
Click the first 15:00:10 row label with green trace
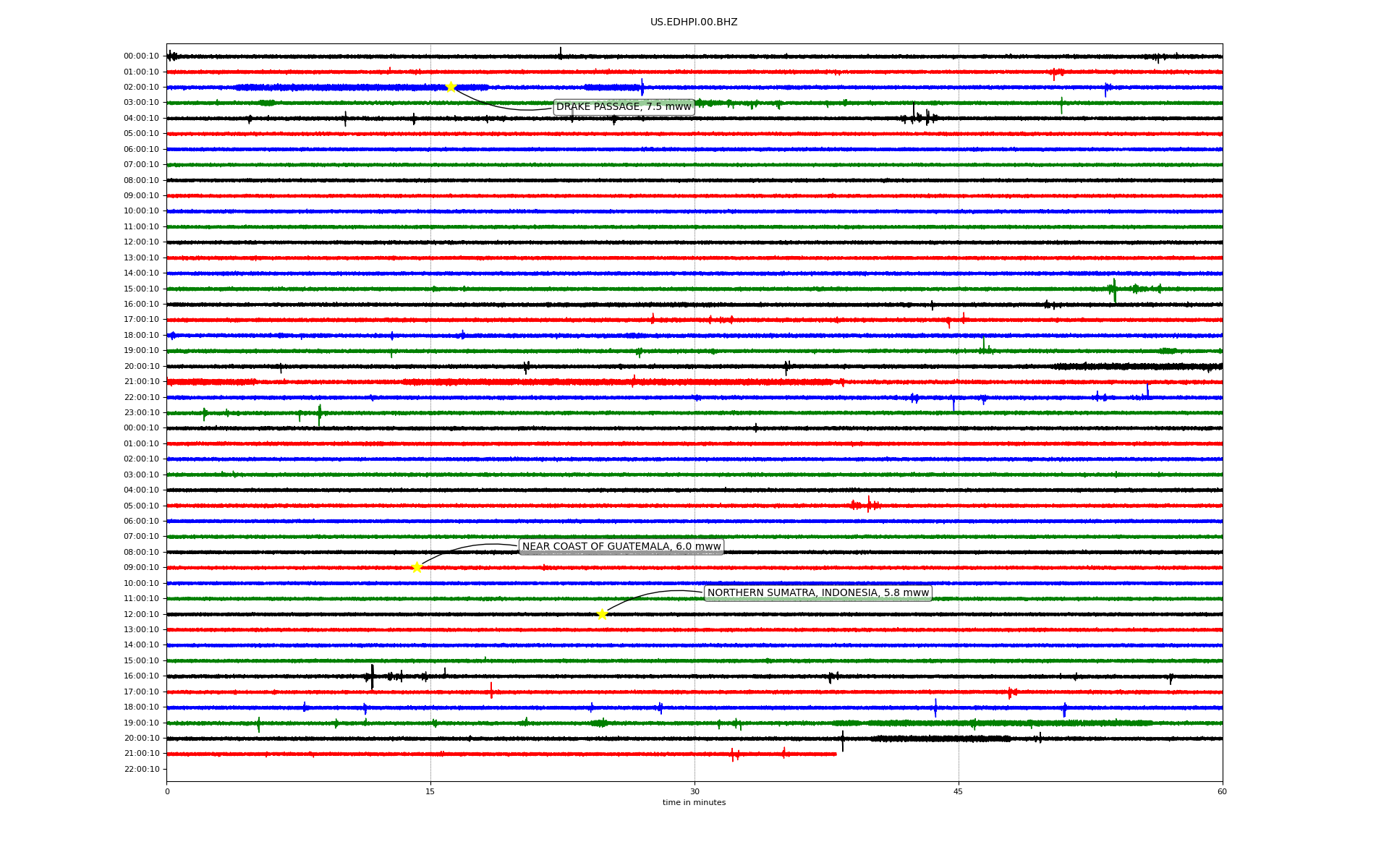[141, 289]
